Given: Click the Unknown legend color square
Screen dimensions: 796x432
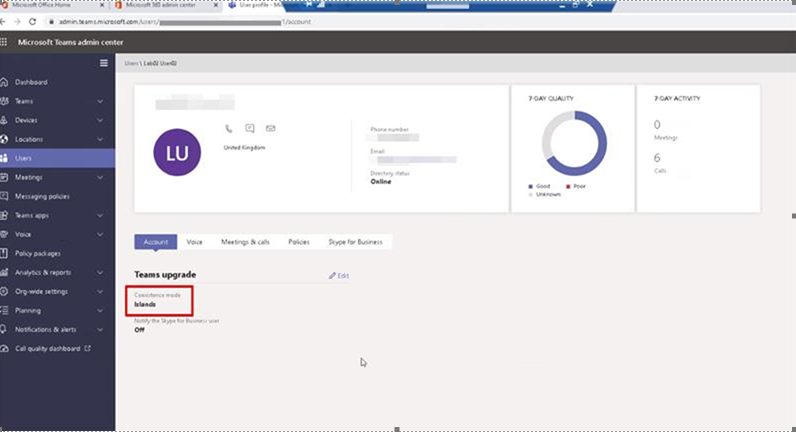Looking at the screenshot, I should (x=530, y=194).
